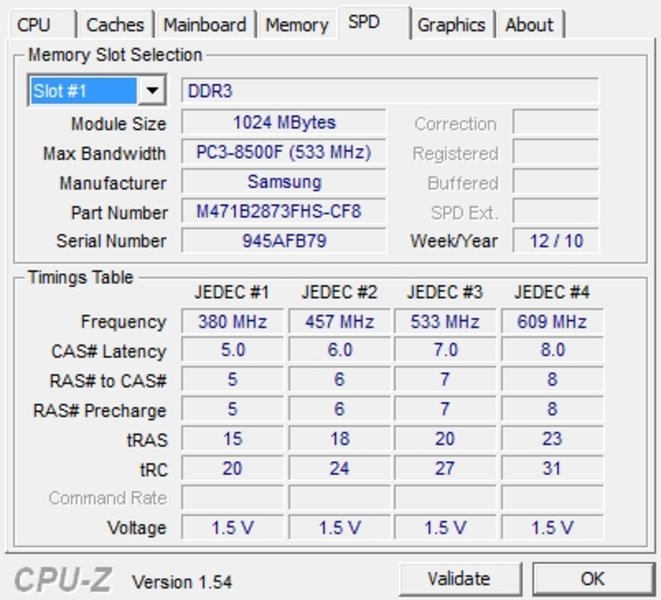The height and width of the screenshot is (600, 661).
Task: Click the JEDEC #3 column header
Action: pos(445,292)
